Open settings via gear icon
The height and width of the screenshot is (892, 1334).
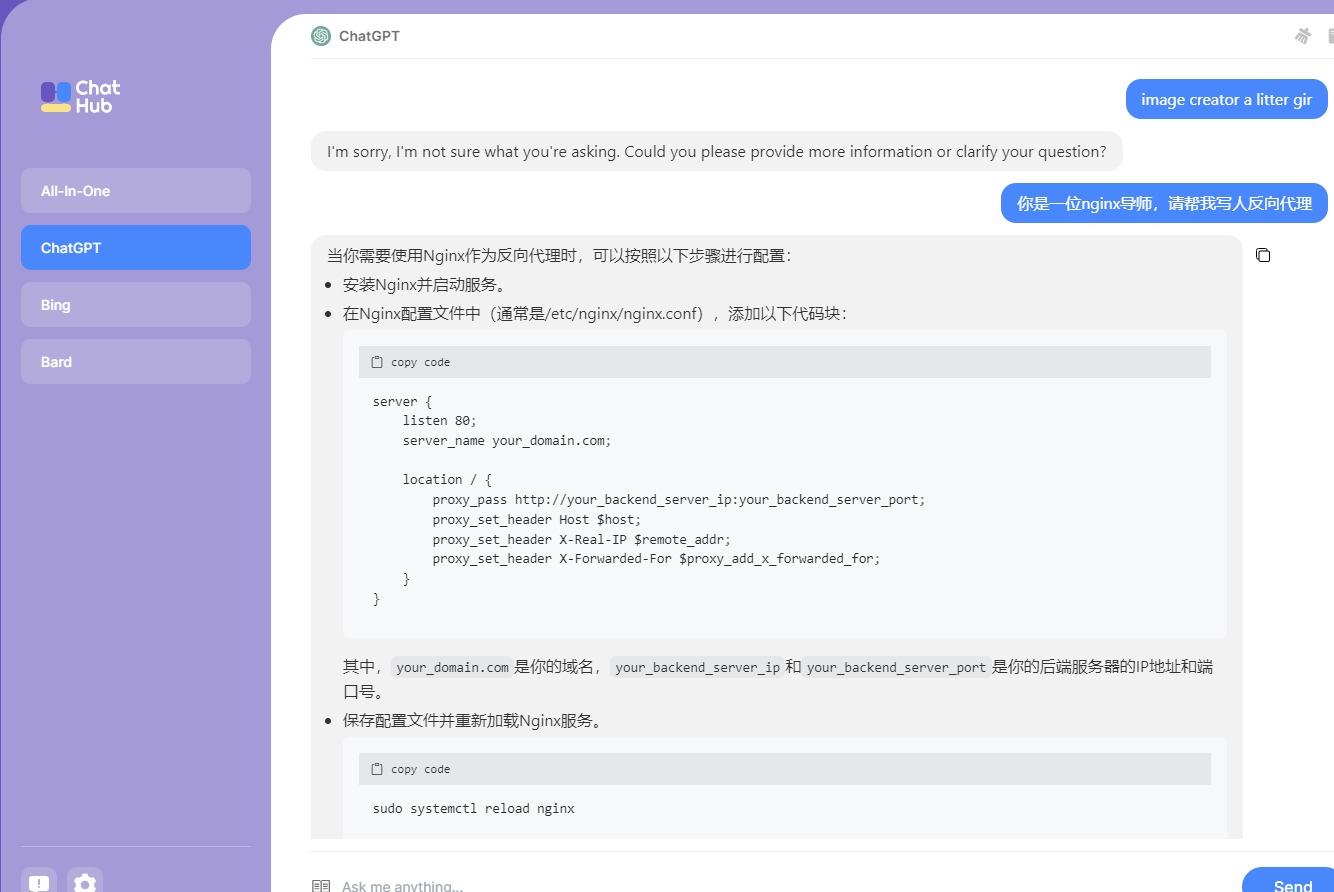85,883
